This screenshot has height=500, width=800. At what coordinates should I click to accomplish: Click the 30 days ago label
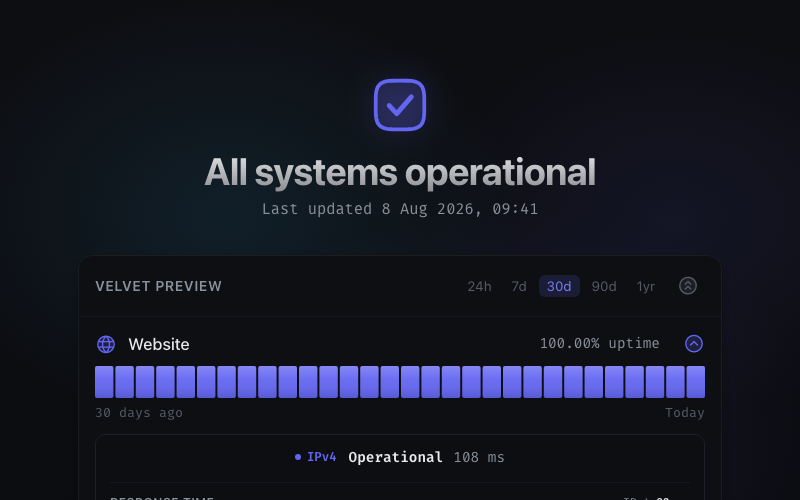pyautogui.click(x=139, y=413)
